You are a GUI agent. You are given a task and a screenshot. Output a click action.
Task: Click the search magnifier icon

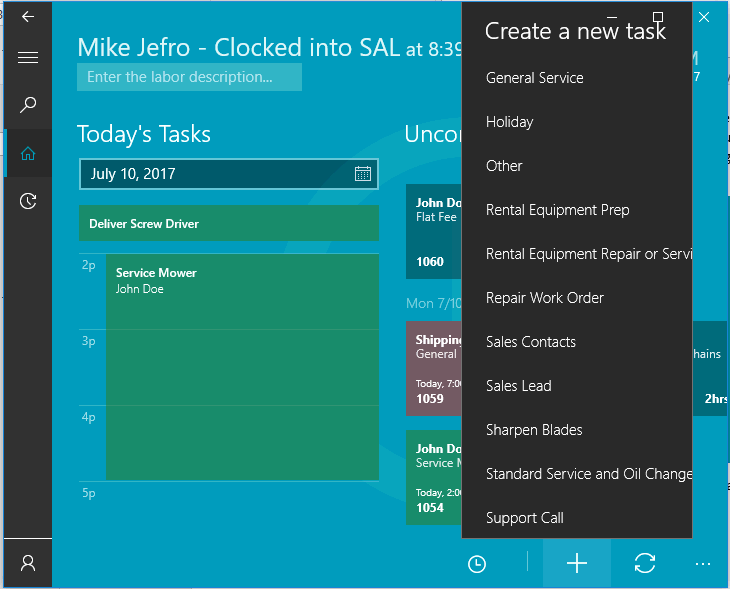[x=28, y=105]
